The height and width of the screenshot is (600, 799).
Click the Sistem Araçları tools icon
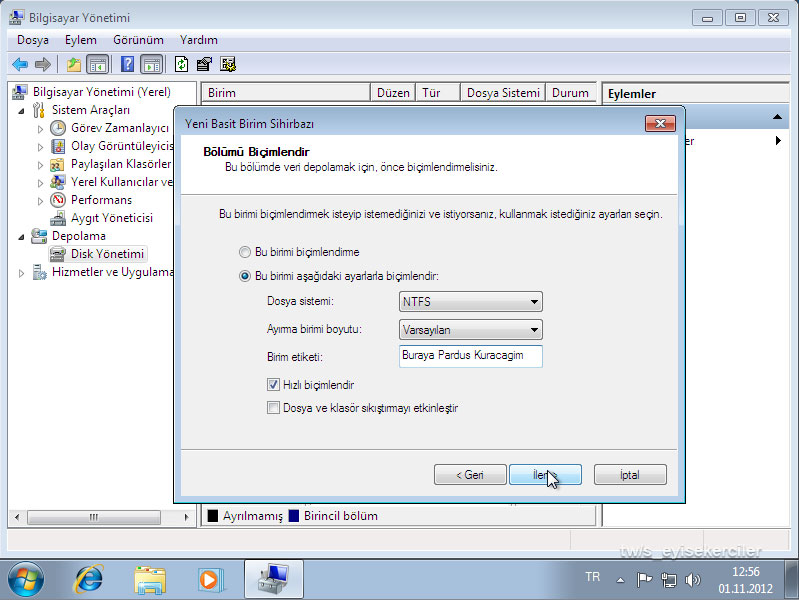39,110
